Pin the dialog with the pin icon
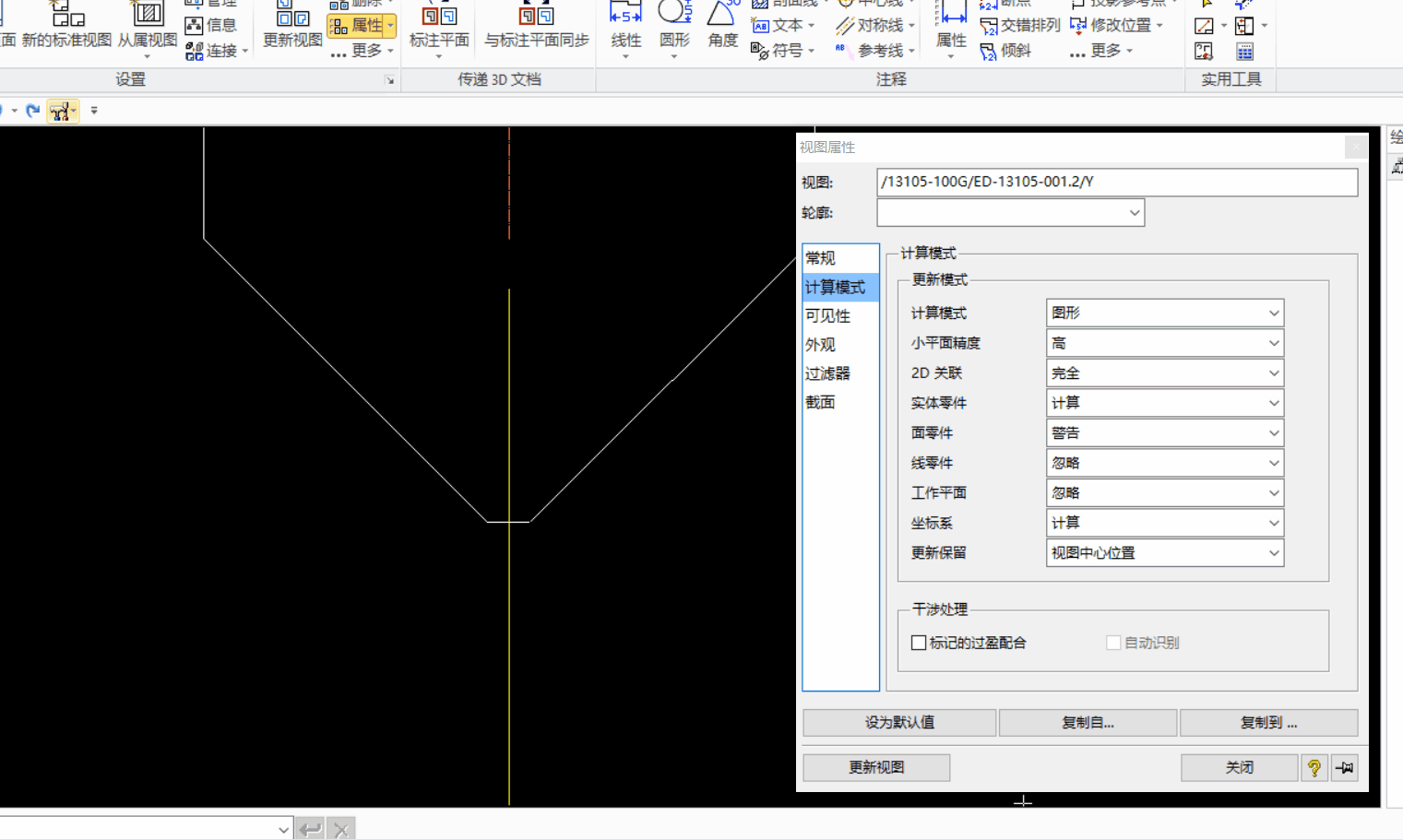 [x=1345, y=767]
